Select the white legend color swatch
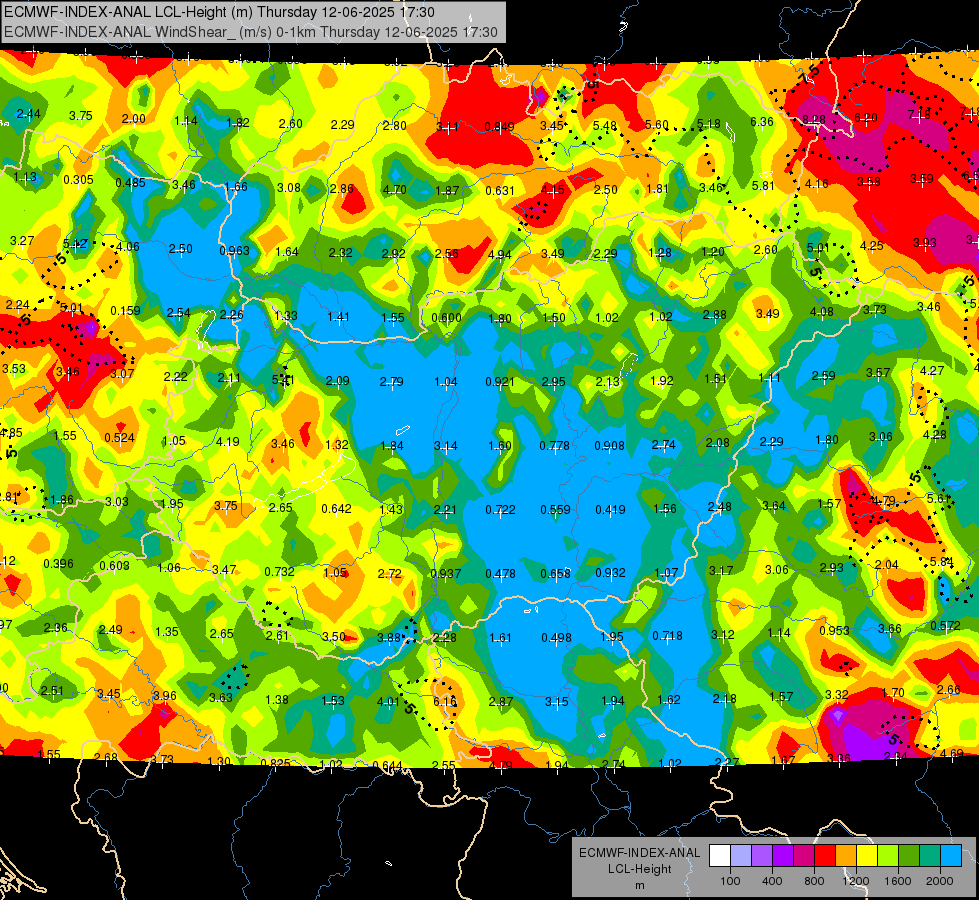The width and height of the screenshot is (979, 900). (x=720, y=856)
